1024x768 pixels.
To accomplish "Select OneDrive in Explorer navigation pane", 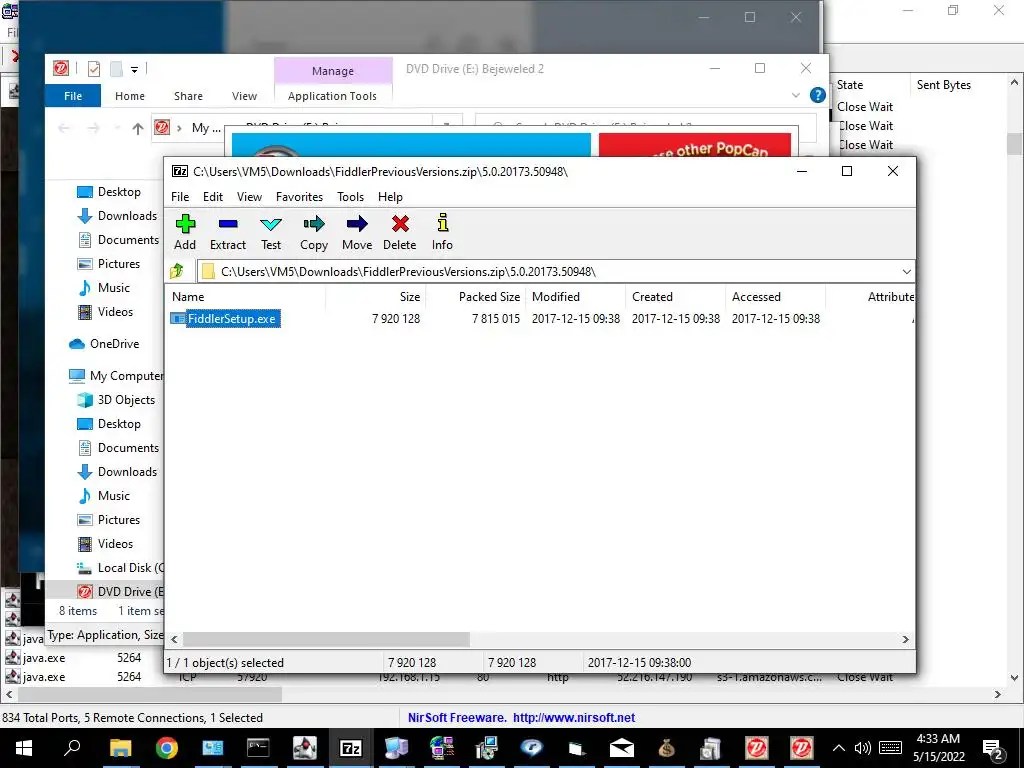I will [114, 344].
